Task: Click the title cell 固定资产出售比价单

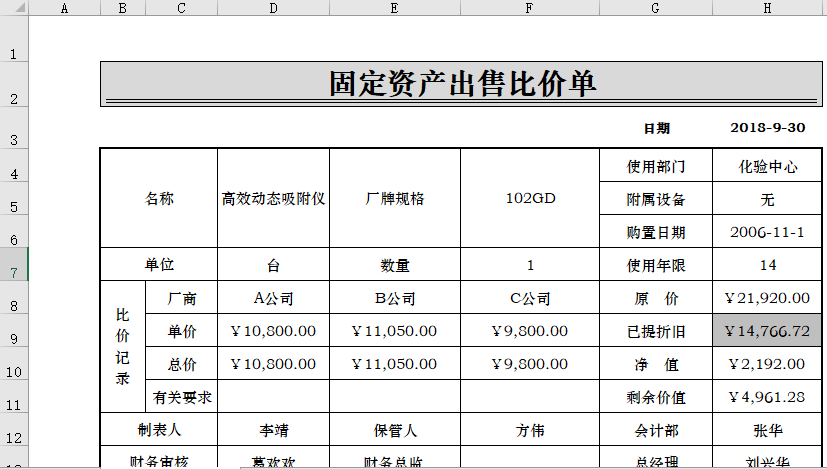Action: coord(462,84)
